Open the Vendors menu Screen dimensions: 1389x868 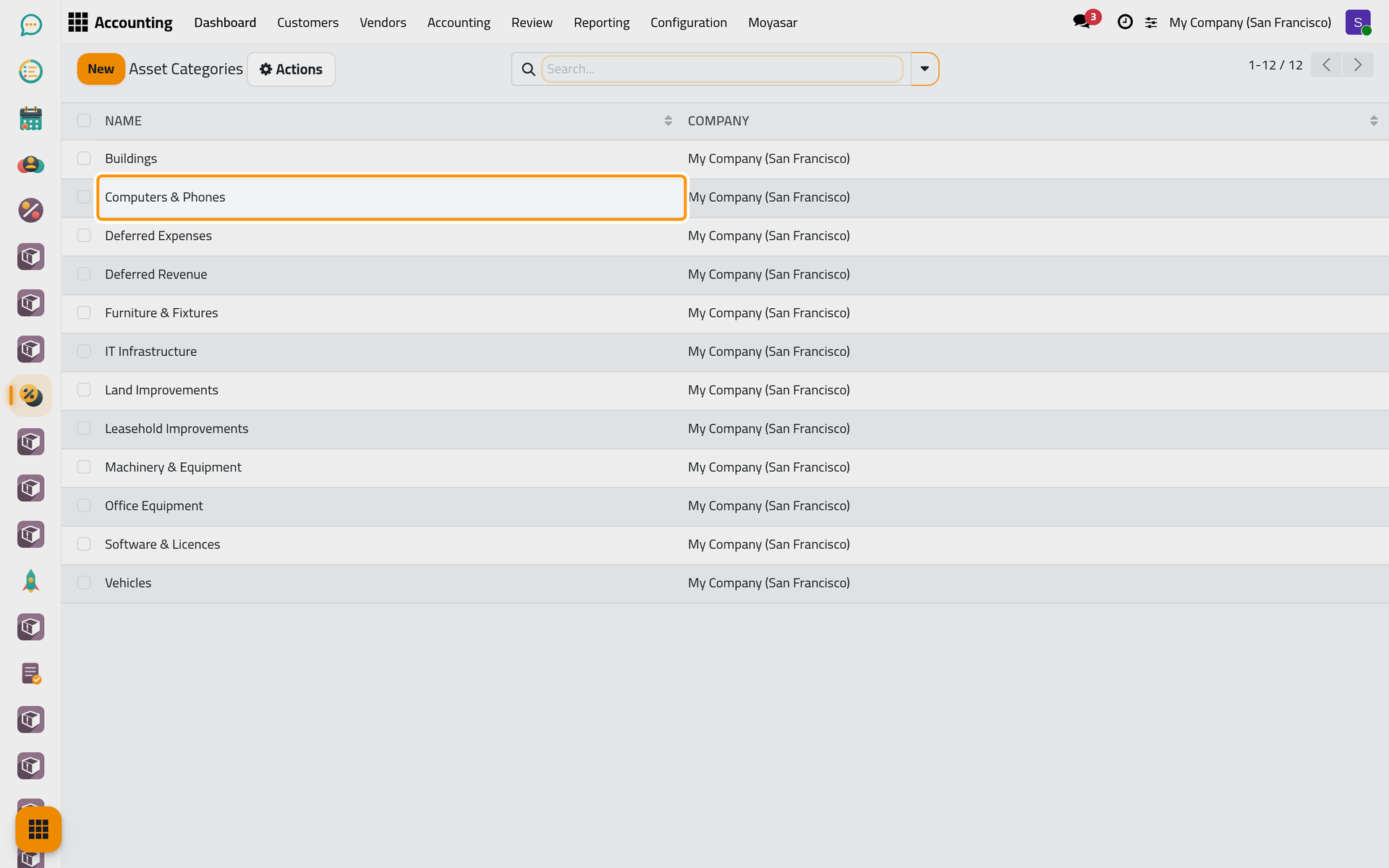click(x=383, y=22)
